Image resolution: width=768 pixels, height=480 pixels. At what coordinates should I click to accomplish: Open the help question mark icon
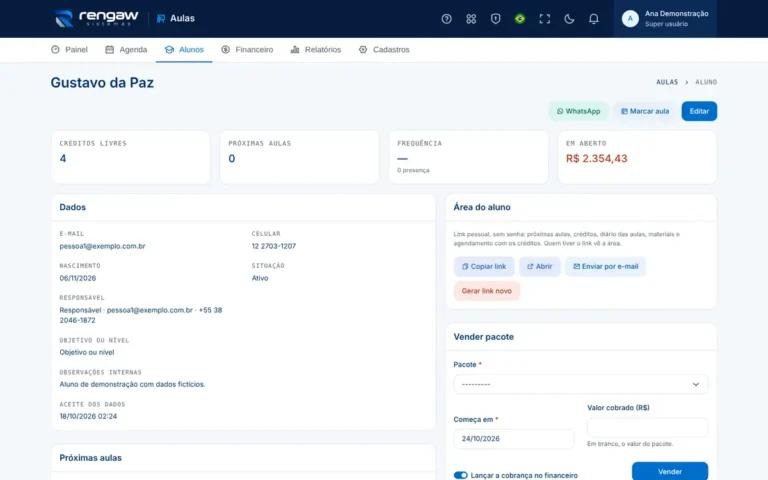[446, 19]
